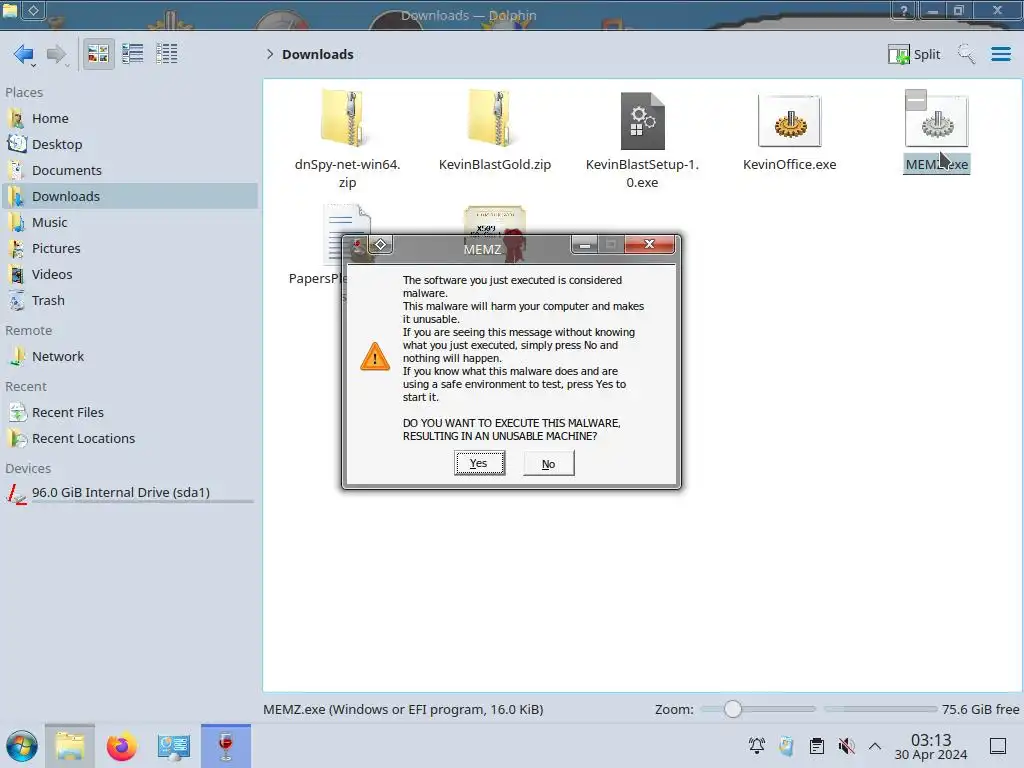Open Pictures in Places panel

click(x=129, y=249)
